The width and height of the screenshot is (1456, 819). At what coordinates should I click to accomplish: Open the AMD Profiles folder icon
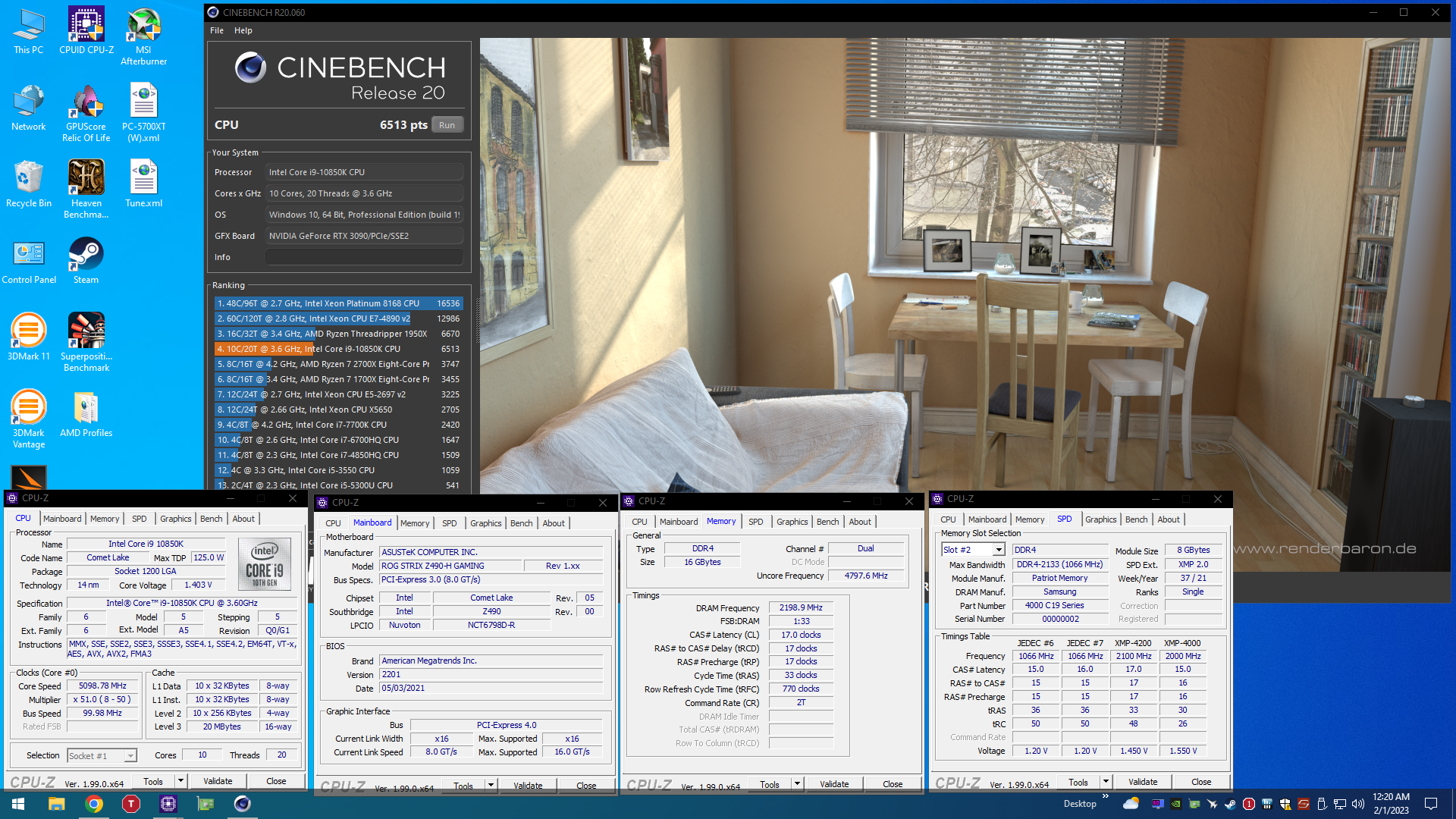click(86, 414)
